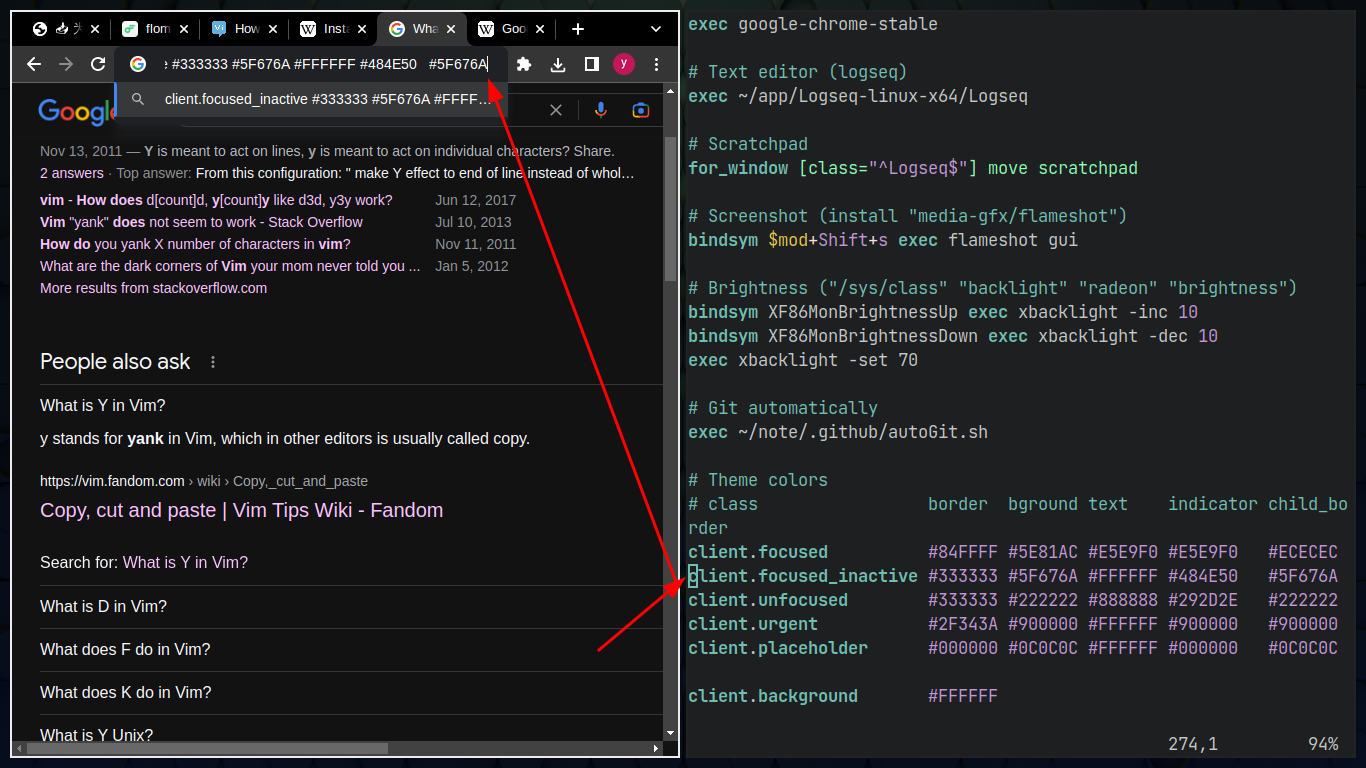
Task: Open 'What are the dark corners of Vim' link
Action: (x=230, y=266)
